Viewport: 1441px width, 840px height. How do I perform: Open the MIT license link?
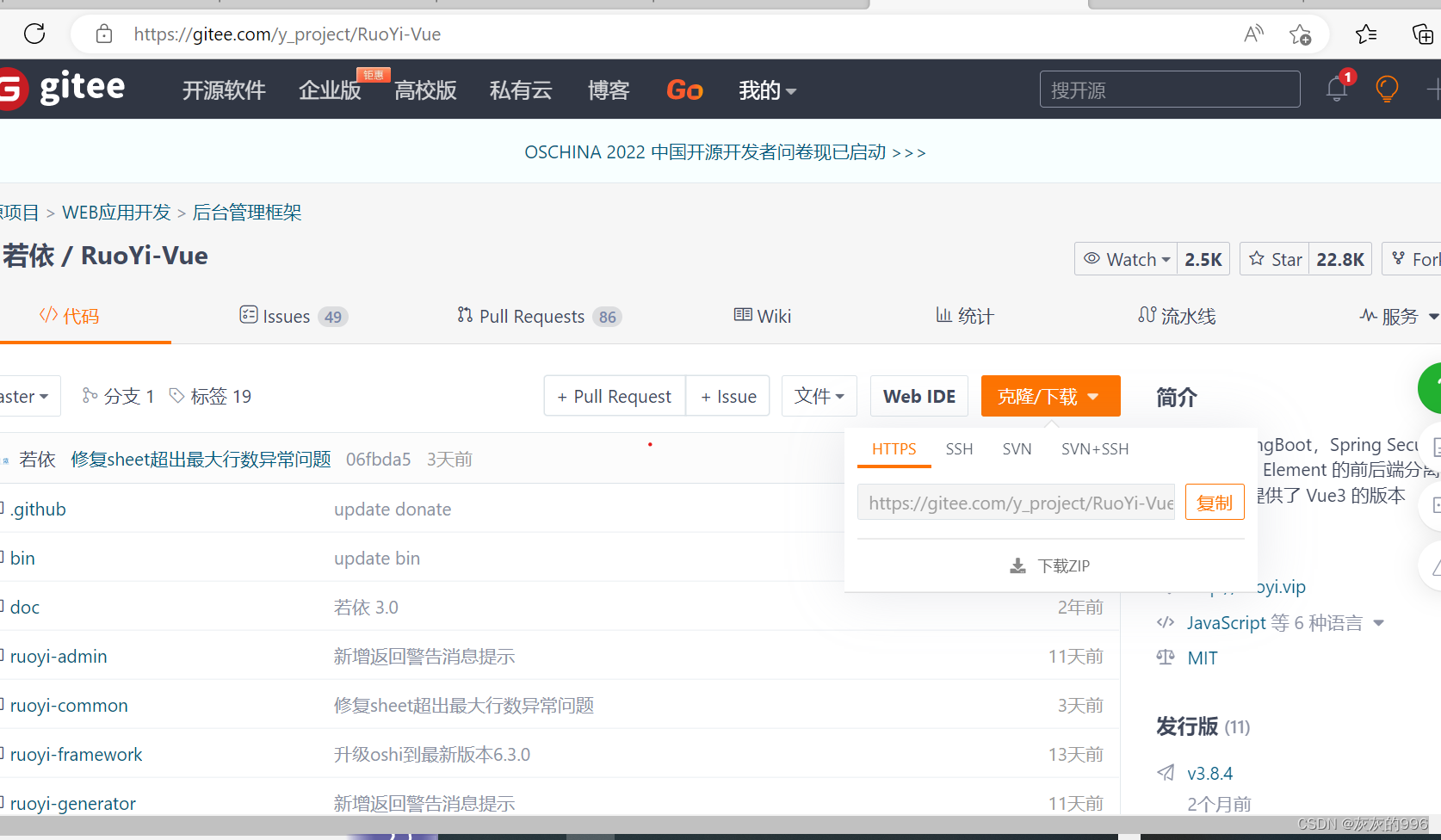[x=1203, y=658]
